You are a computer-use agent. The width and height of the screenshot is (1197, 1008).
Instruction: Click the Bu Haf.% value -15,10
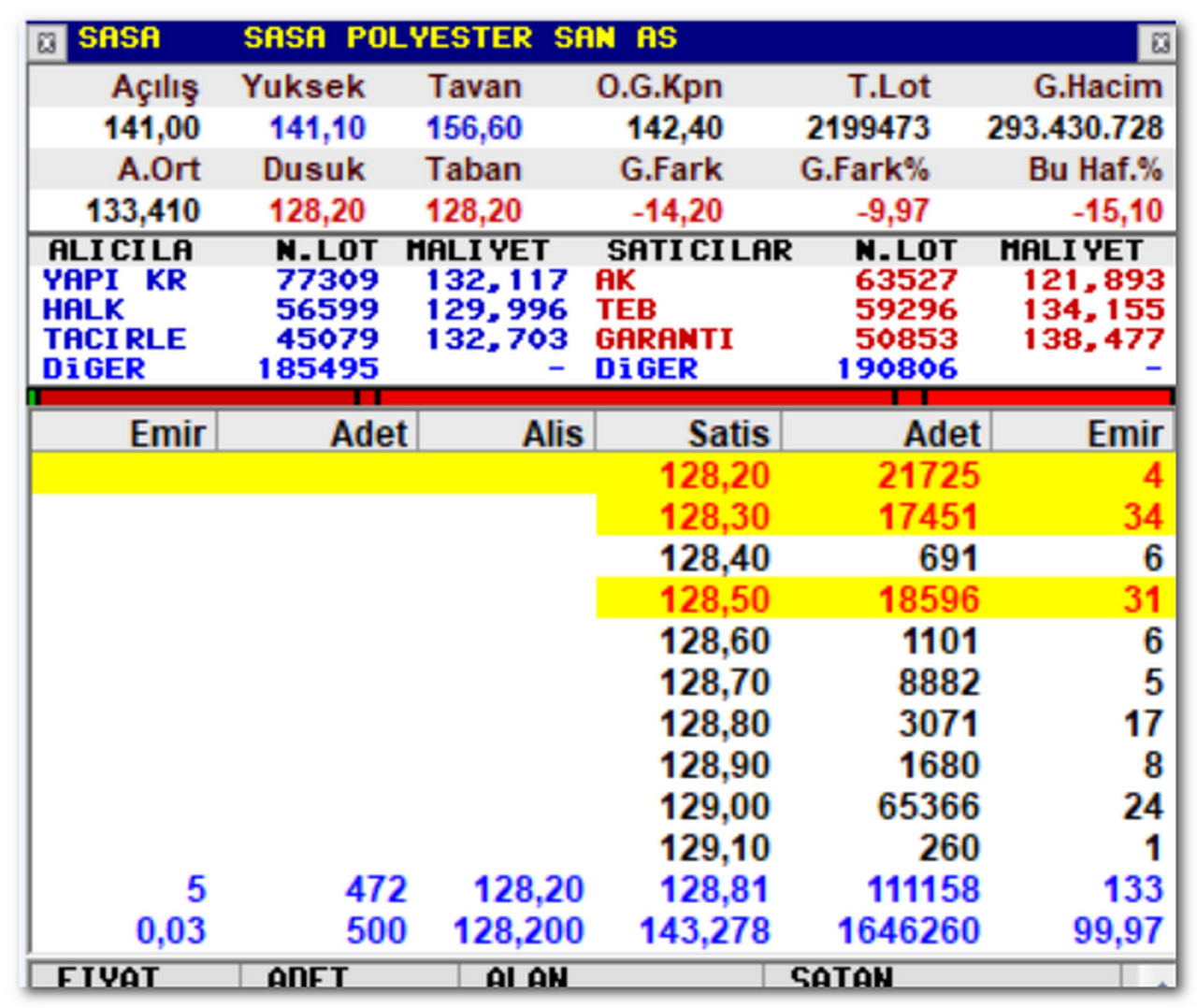[1118, 210]
